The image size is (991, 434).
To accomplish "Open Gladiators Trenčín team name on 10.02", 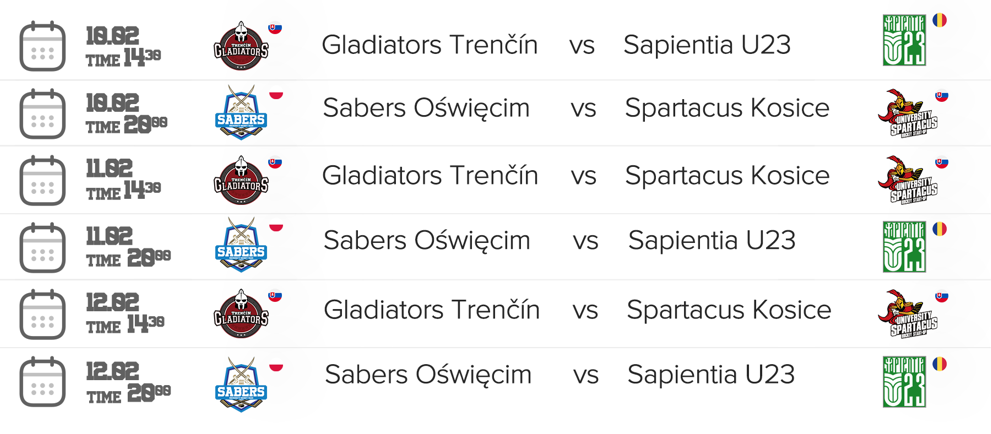I will click(x=429, y=45).
